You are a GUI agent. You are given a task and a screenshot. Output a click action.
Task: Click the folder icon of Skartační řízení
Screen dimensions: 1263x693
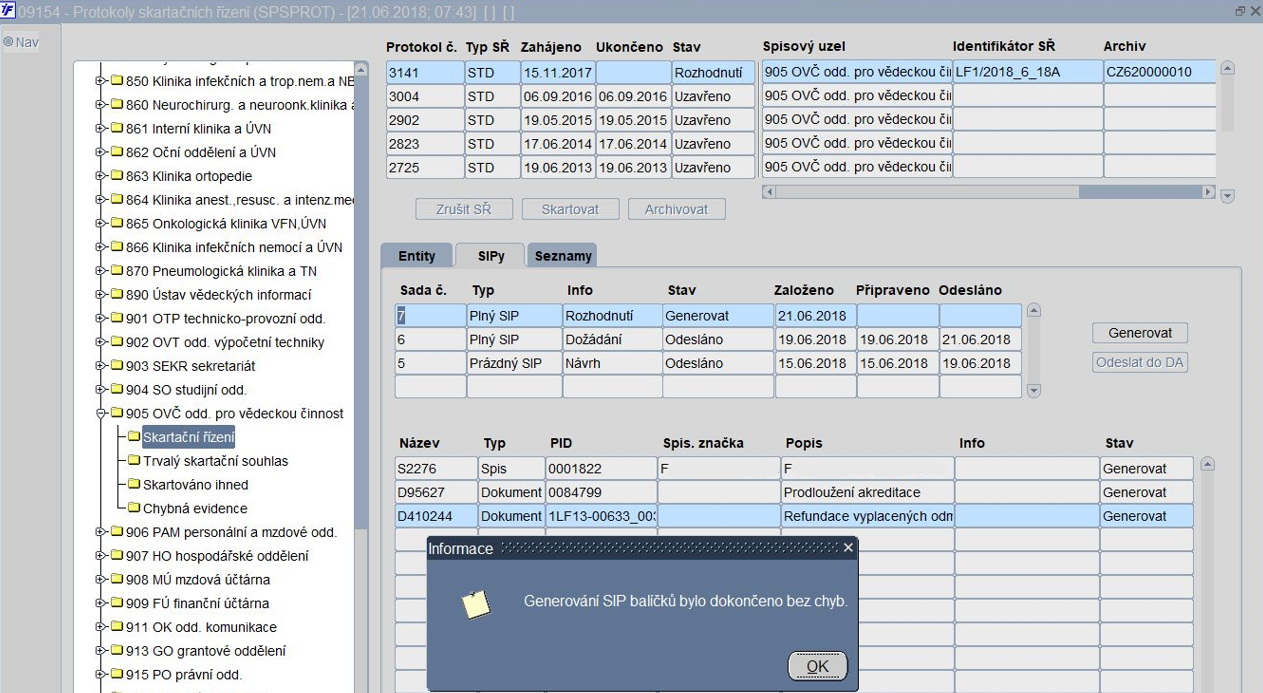(x=134, y=437)
